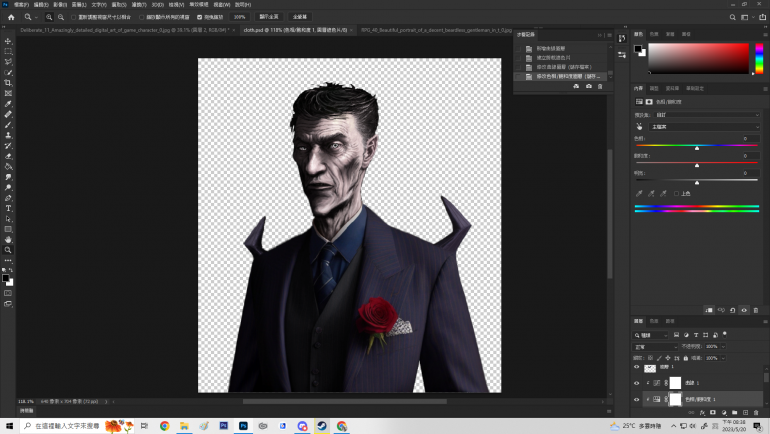Select the Crop tool
The image size is (770, 434).
coord(8,83)
